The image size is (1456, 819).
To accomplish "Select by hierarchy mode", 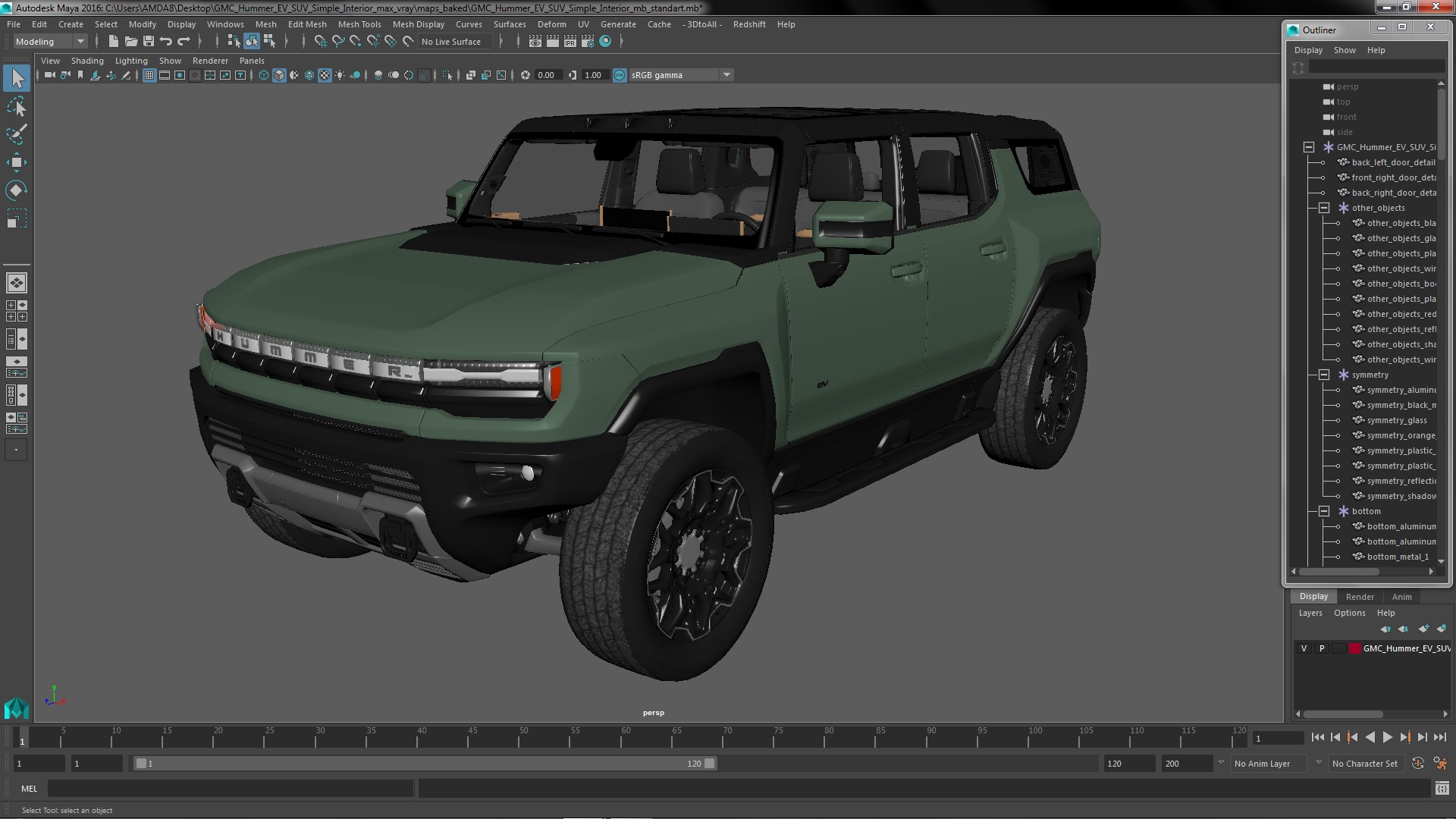I will click(x=234, y=42).
